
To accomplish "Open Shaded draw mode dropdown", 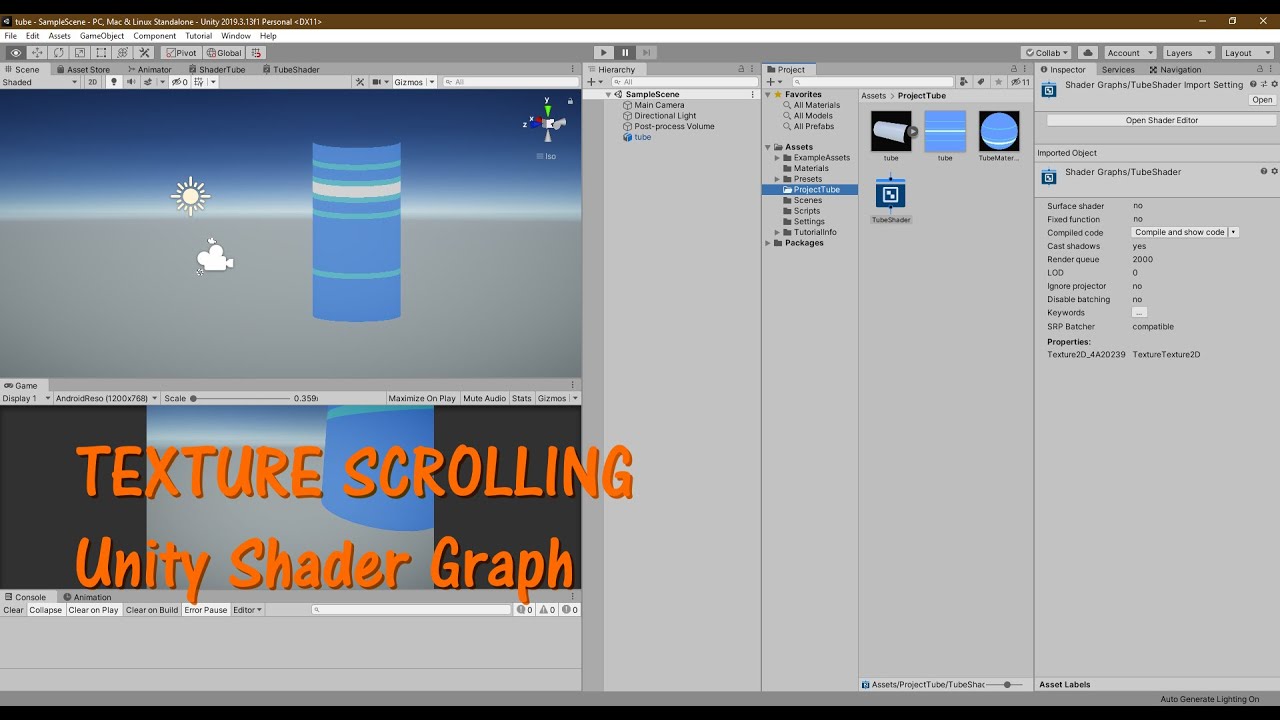I will [40, 82].
